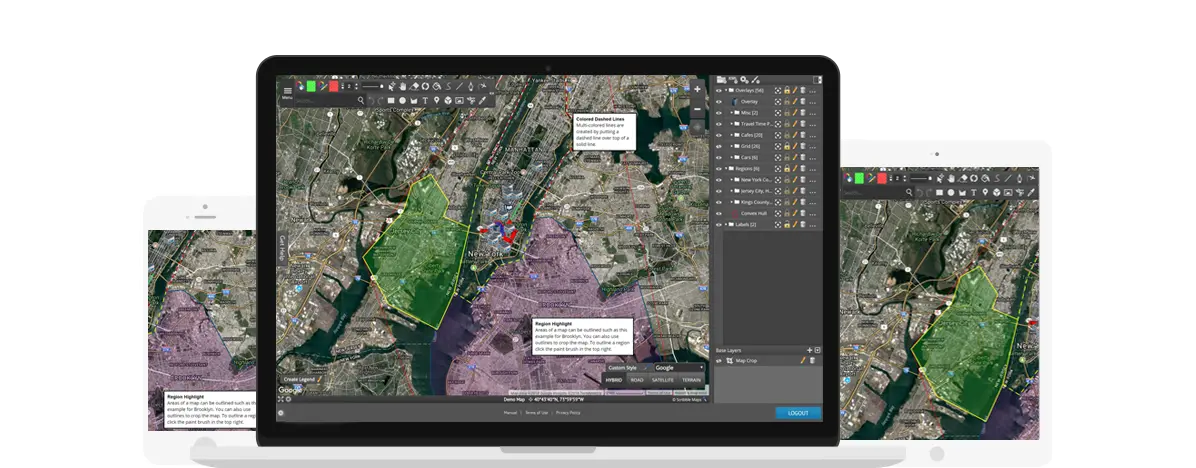Select the place marker pin tool

[436, 100]
